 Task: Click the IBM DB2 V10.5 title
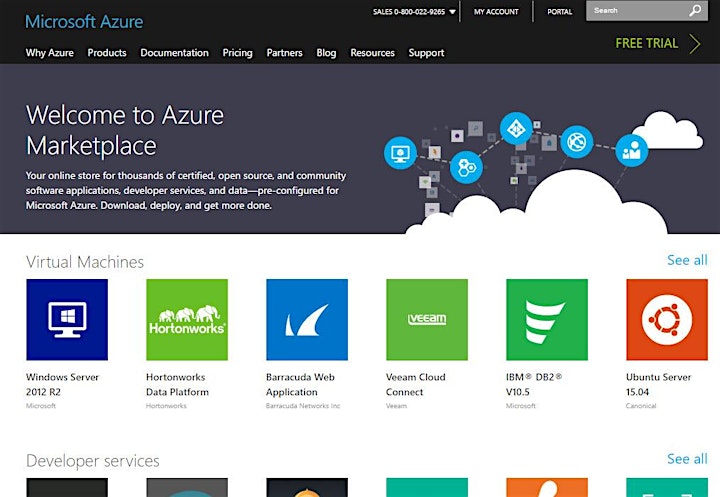(534, 384)
